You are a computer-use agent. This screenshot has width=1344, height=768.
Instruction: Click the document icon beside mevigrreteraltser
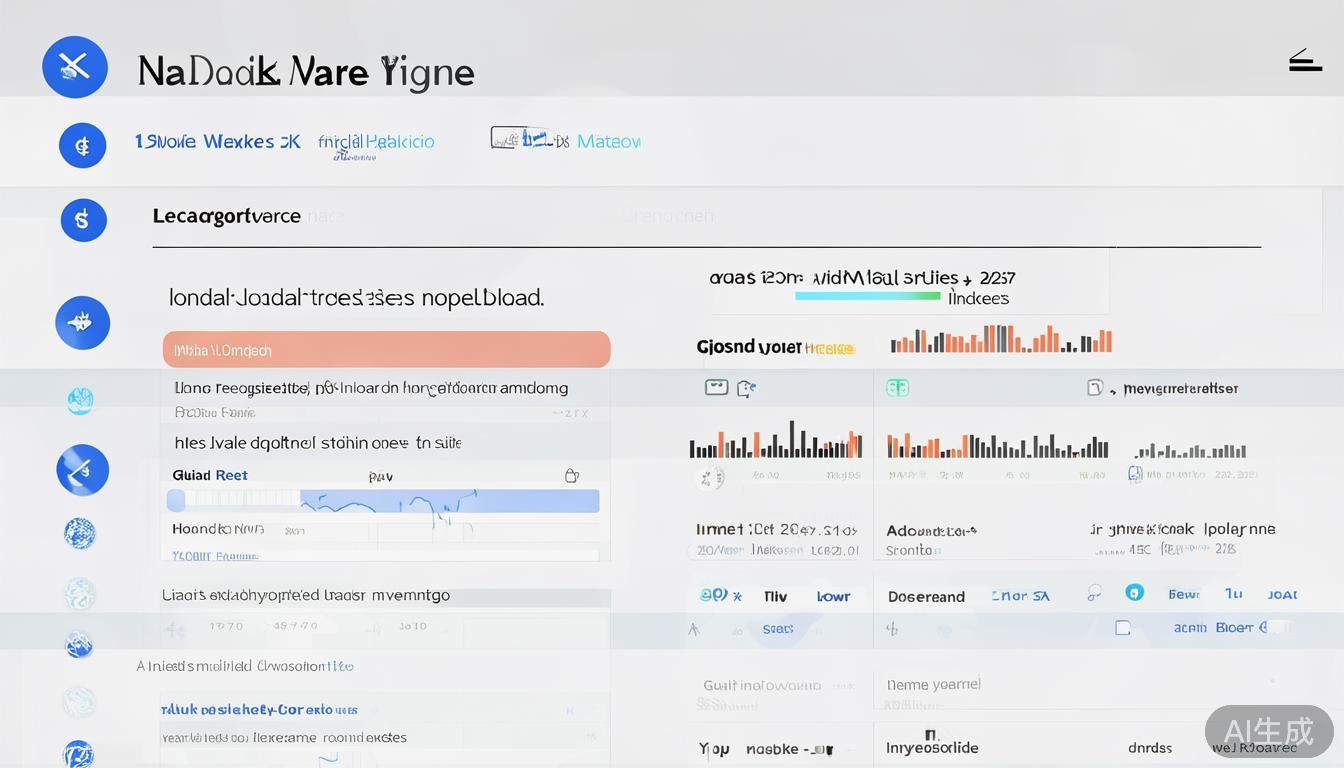click(1095, 388)
